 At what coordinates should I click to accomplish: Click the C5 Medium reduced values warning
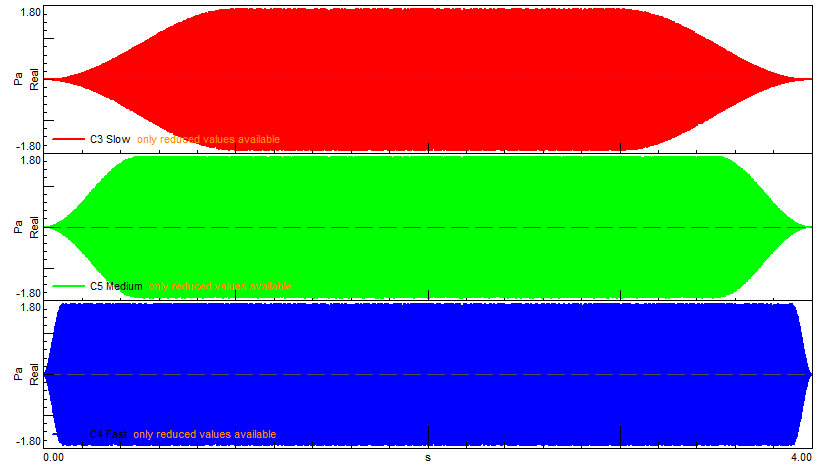220,286
